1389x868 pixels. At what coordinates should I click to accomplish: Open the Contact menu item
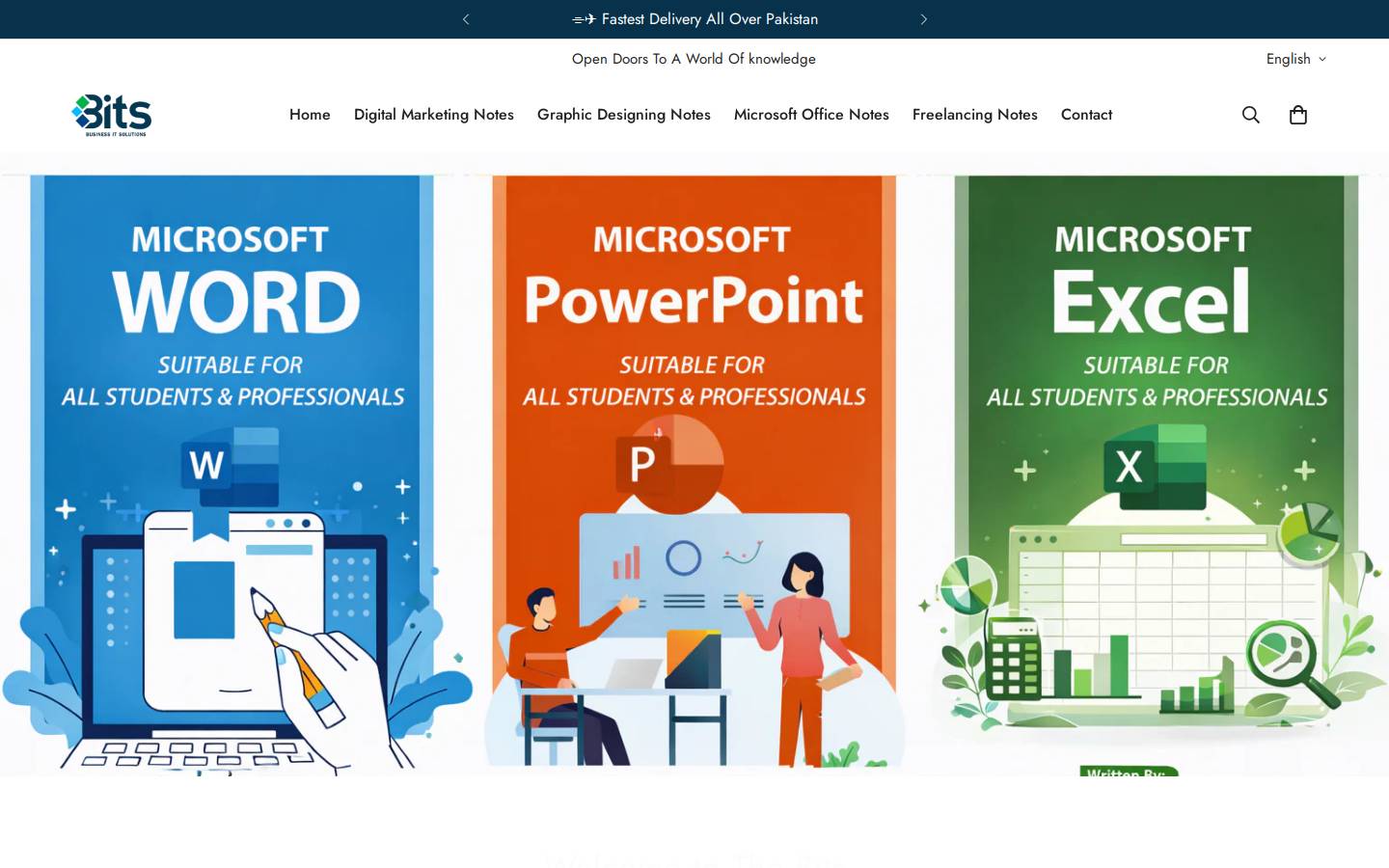(1086, 115)
